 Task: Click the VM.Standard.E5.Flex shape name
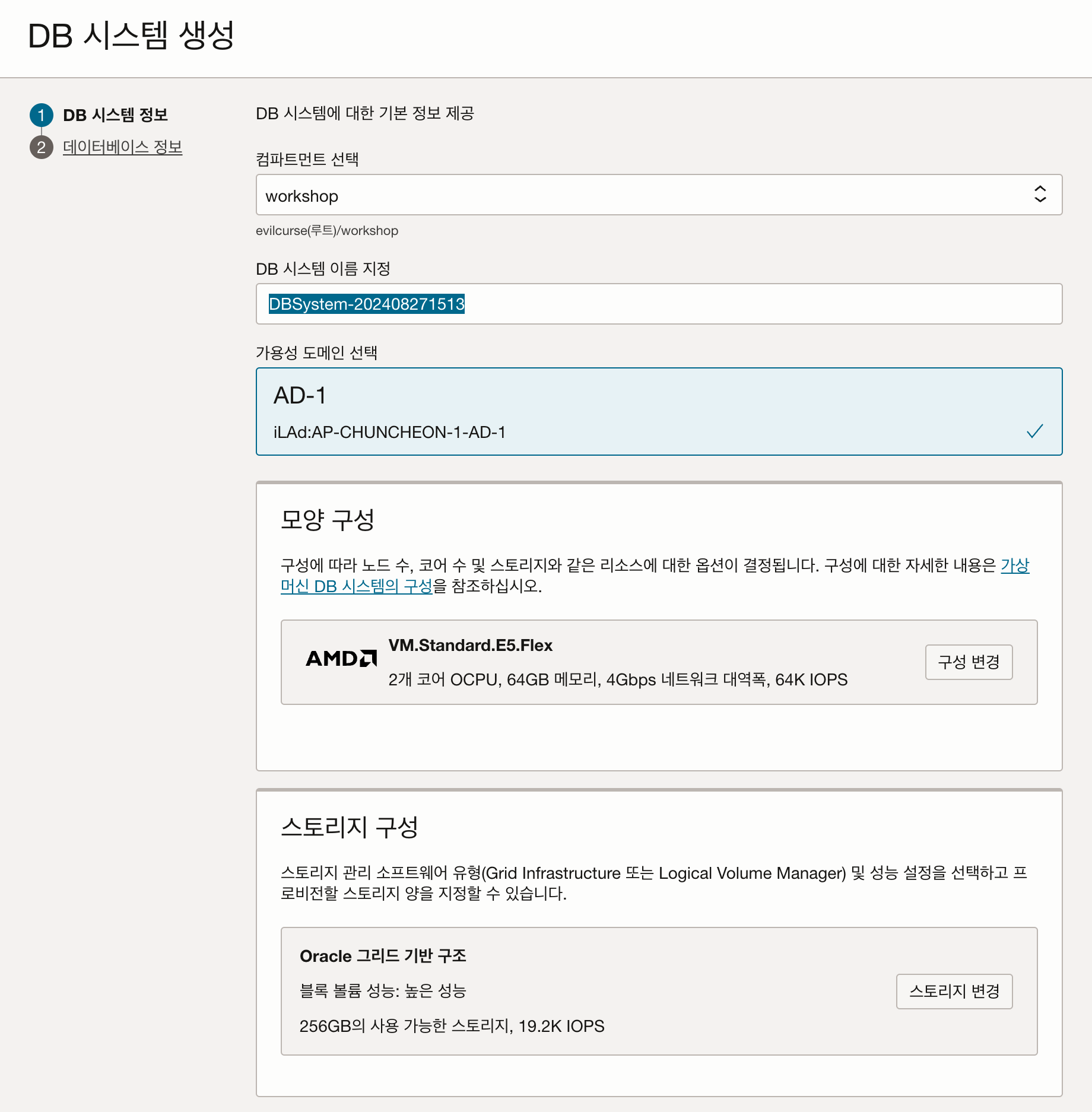pyautogui.click(x=470, y=646)
